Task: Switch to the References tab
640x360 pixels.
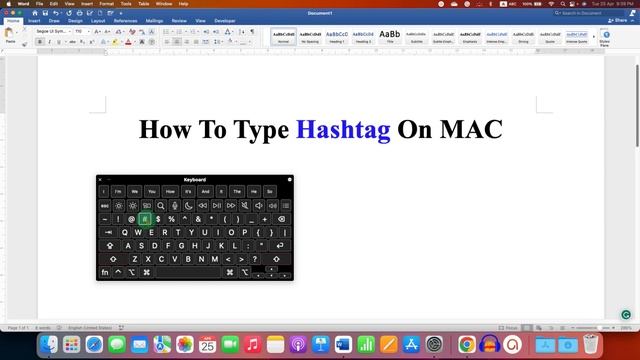Action: click(125, 21)
